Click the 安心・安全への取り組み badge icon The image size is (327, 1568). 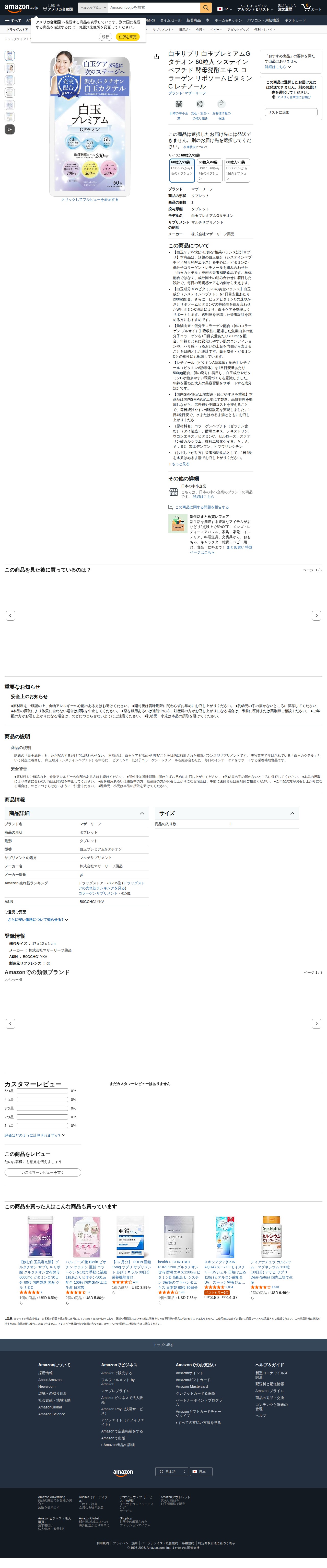click(200, 104)
